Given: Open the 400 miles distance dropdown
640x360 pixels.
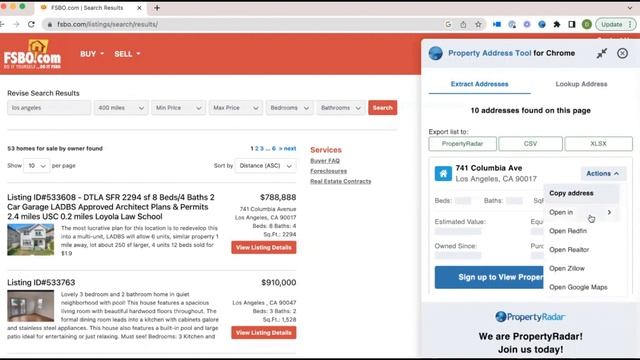Looking at the screenshot, I should 121,108.
